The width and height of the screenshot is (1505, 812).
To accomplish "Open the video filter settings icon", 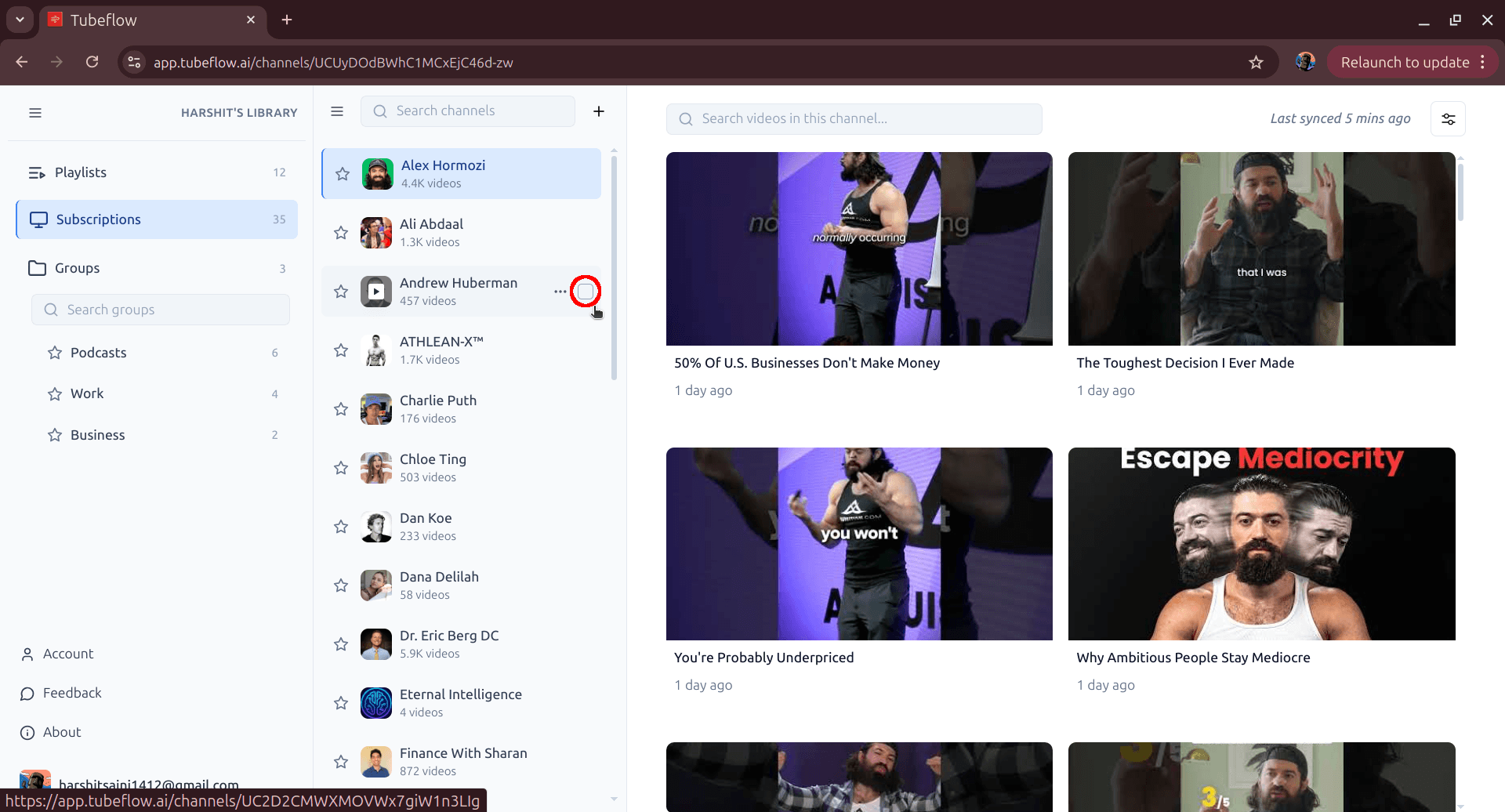I will point(1448,118).
